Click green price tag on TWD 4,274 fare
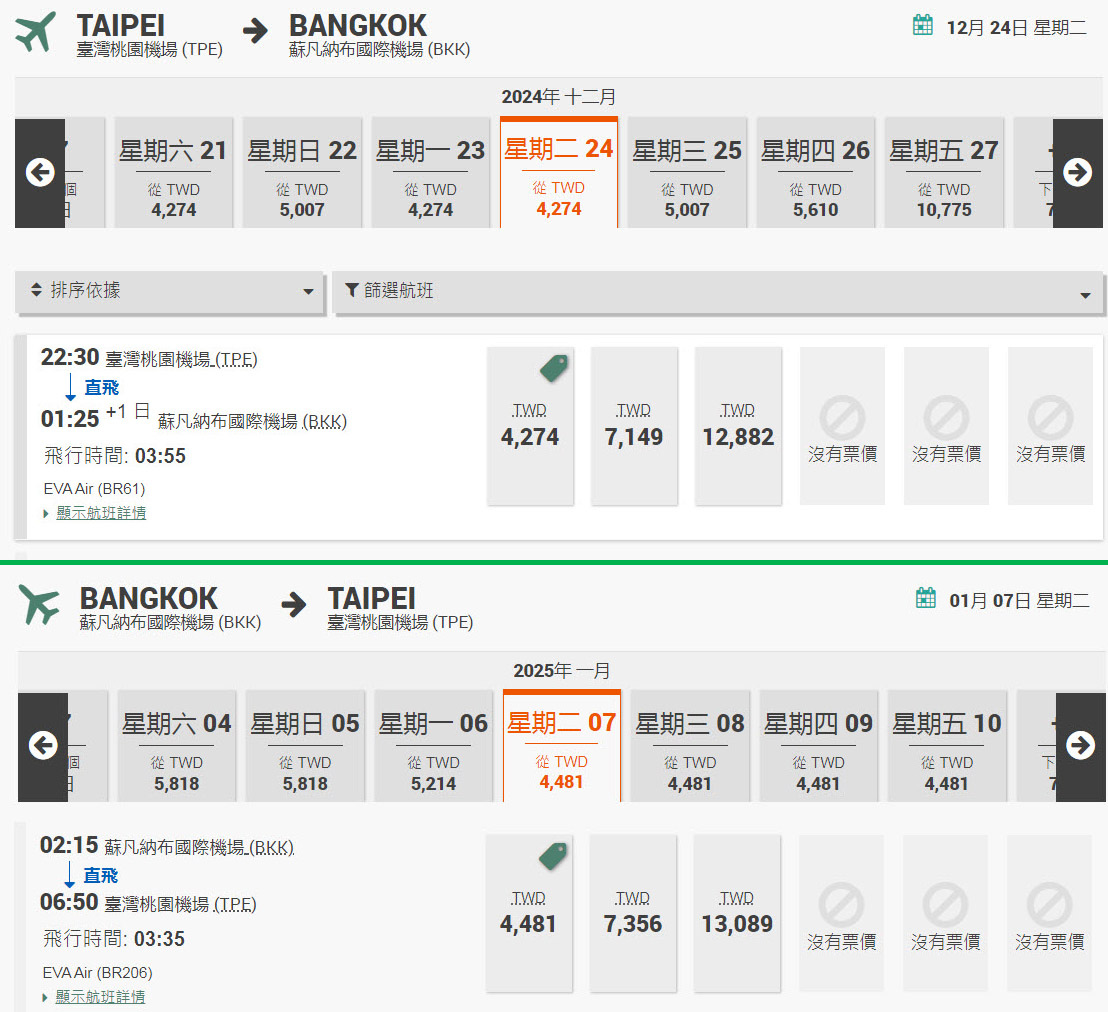Image resolution: width=1108 pixels, height=1012 pixels. point(554,368)
